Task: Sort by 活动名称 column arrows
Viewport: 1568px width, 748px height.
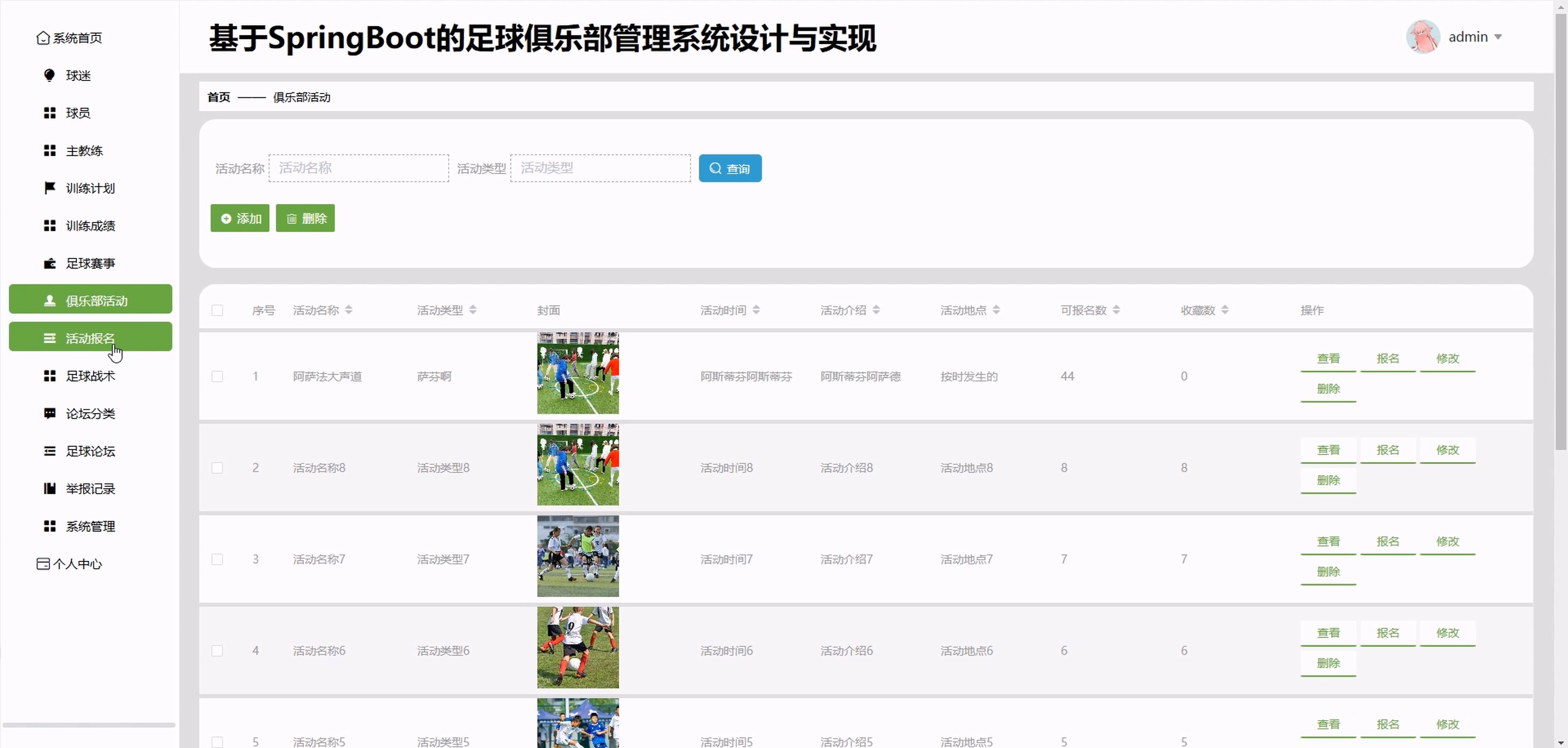Action: click(x=349, y=310)
